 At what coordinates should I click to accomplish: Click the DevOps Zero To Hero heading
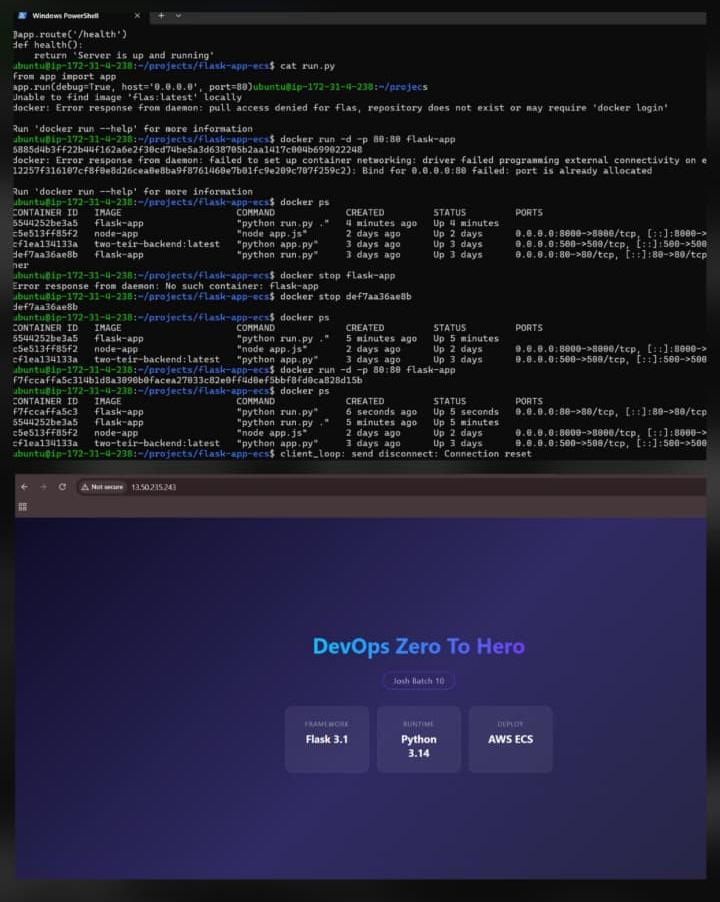[418, 646]
